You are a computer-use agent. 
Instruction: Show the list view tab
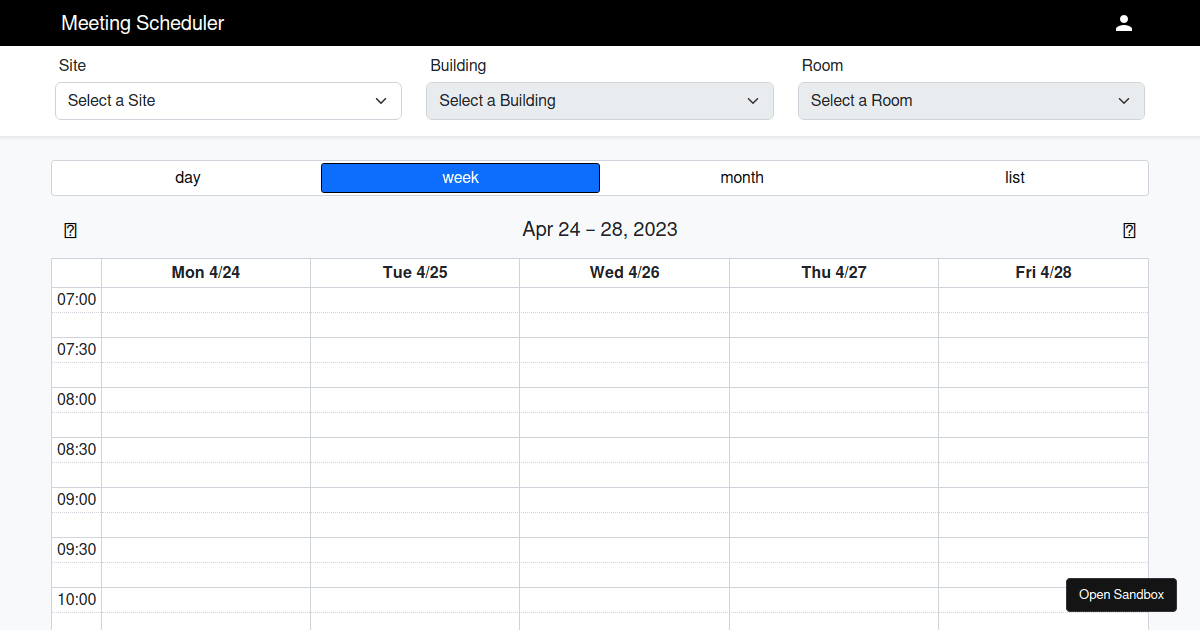(x=1014, y=178)
